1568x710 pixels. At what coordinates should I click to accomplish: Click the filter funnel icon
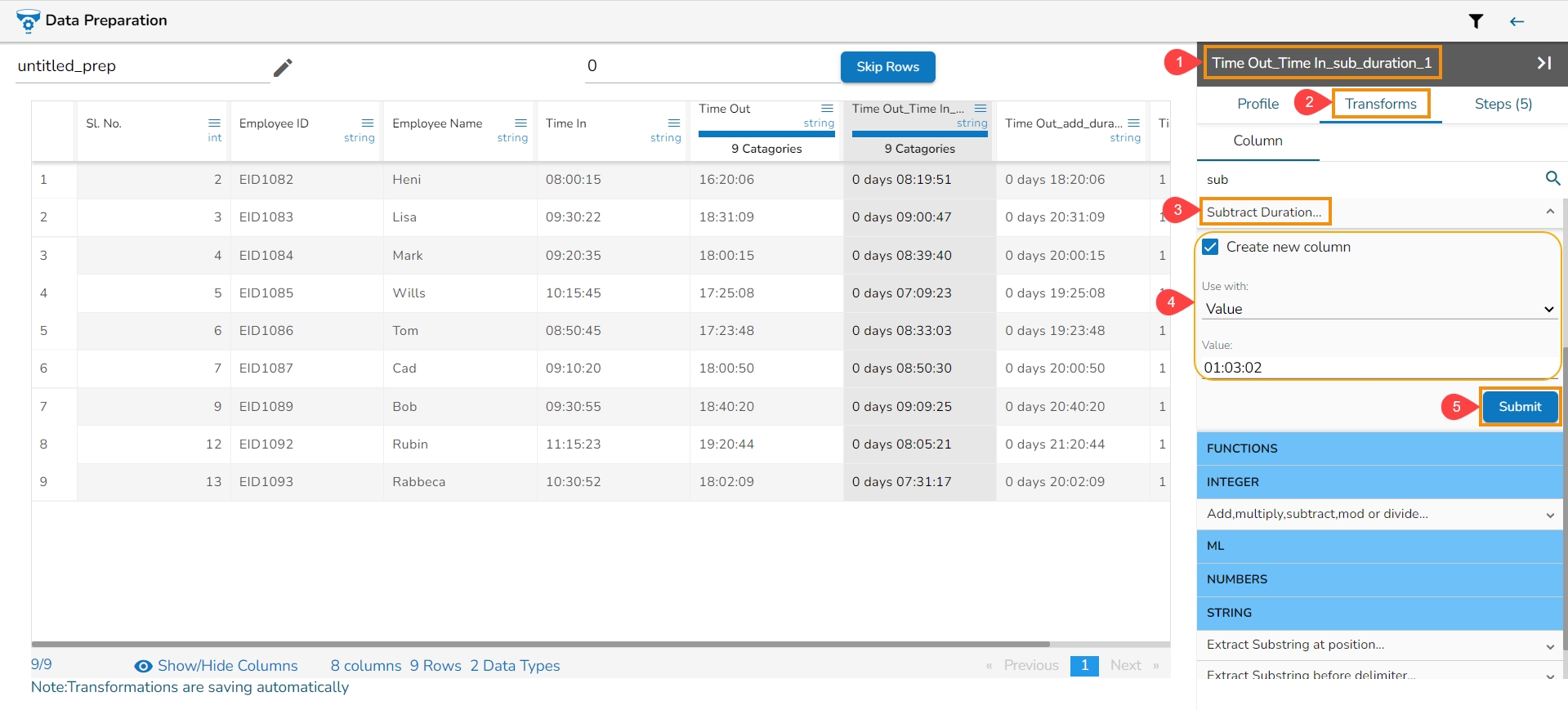click(1476, 21)
